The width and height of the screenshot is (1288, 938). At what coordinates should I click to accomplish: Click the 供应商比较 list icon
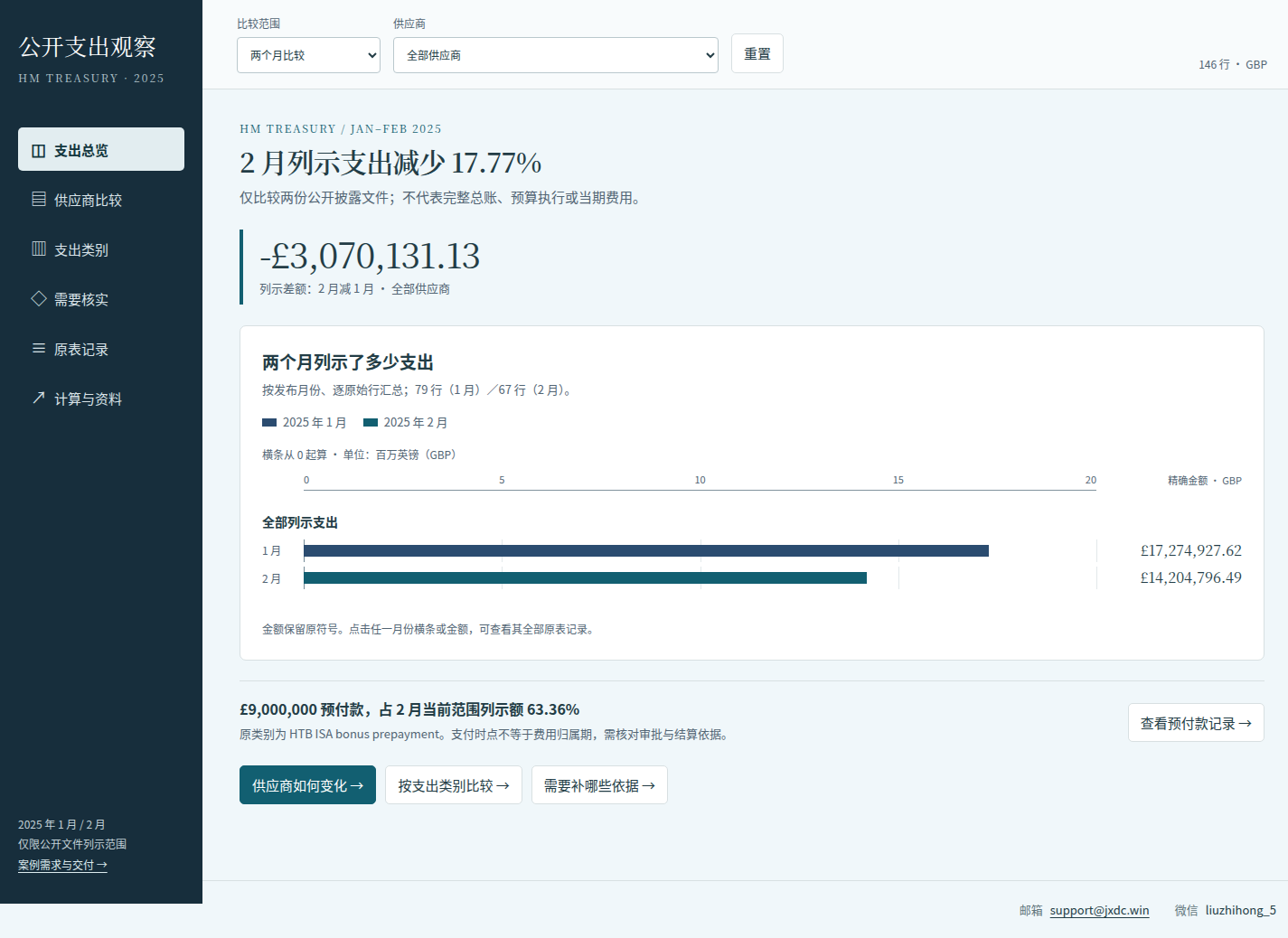[x=39, y=199]
